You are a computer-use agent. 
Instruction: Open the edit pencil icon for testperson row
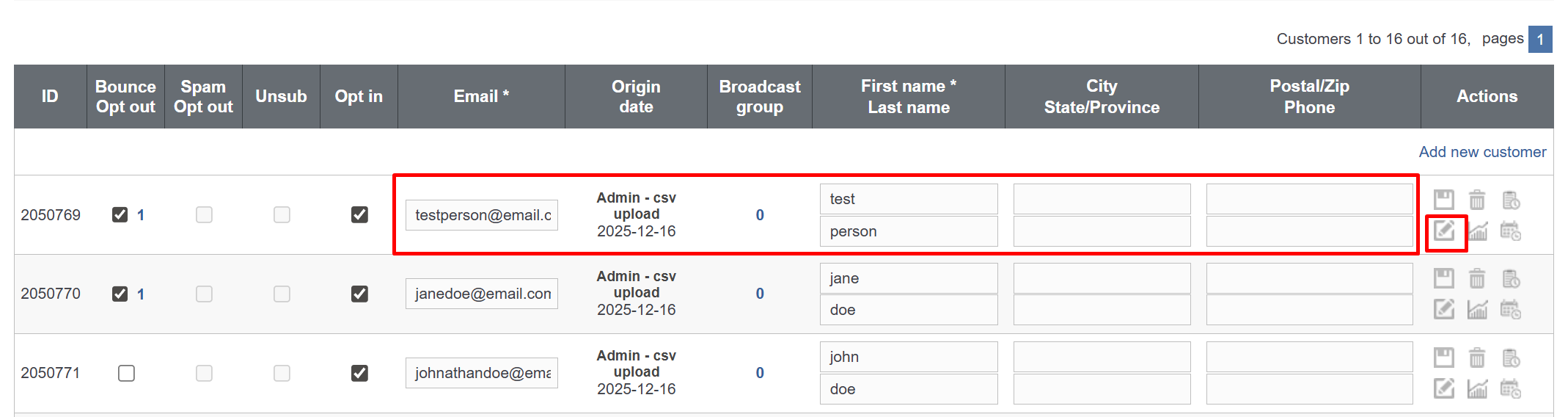[1444, 231]
